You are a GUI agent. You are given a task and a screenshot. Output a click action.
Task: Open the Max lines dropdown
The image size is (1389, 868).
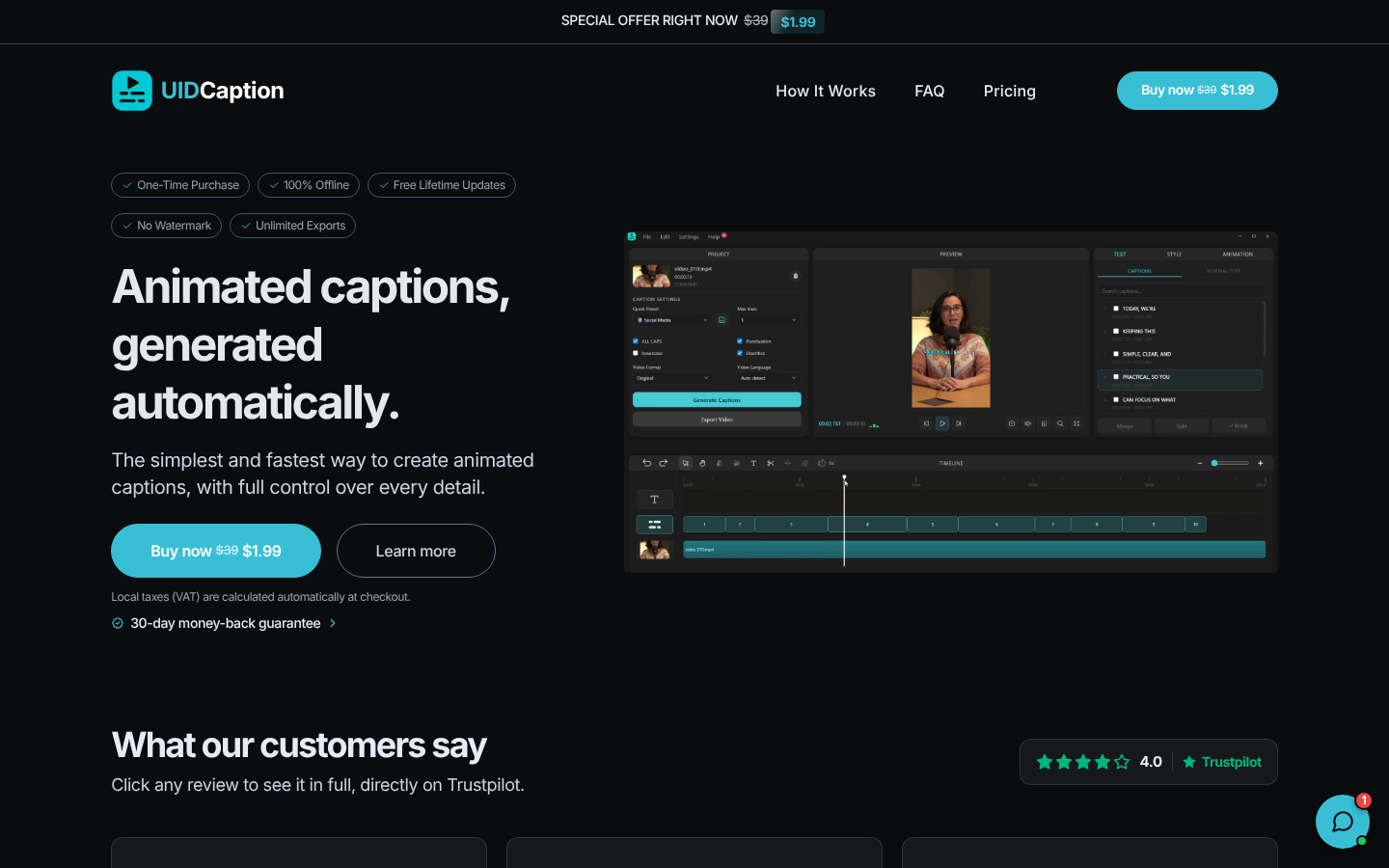pos(769,320)
